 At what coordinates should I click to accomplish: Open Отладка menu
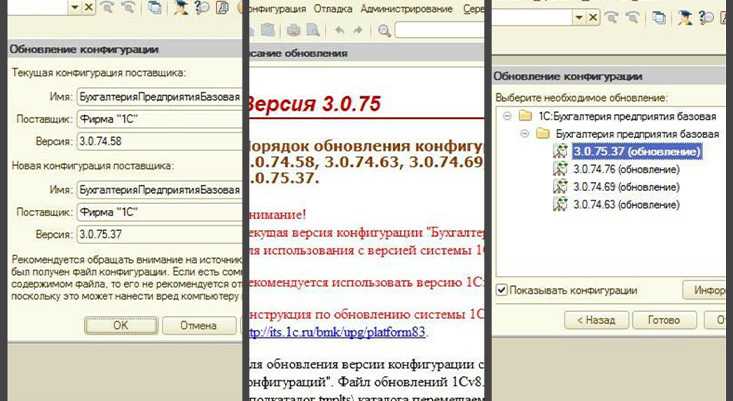pyautogui.click(x=333, y=9)
